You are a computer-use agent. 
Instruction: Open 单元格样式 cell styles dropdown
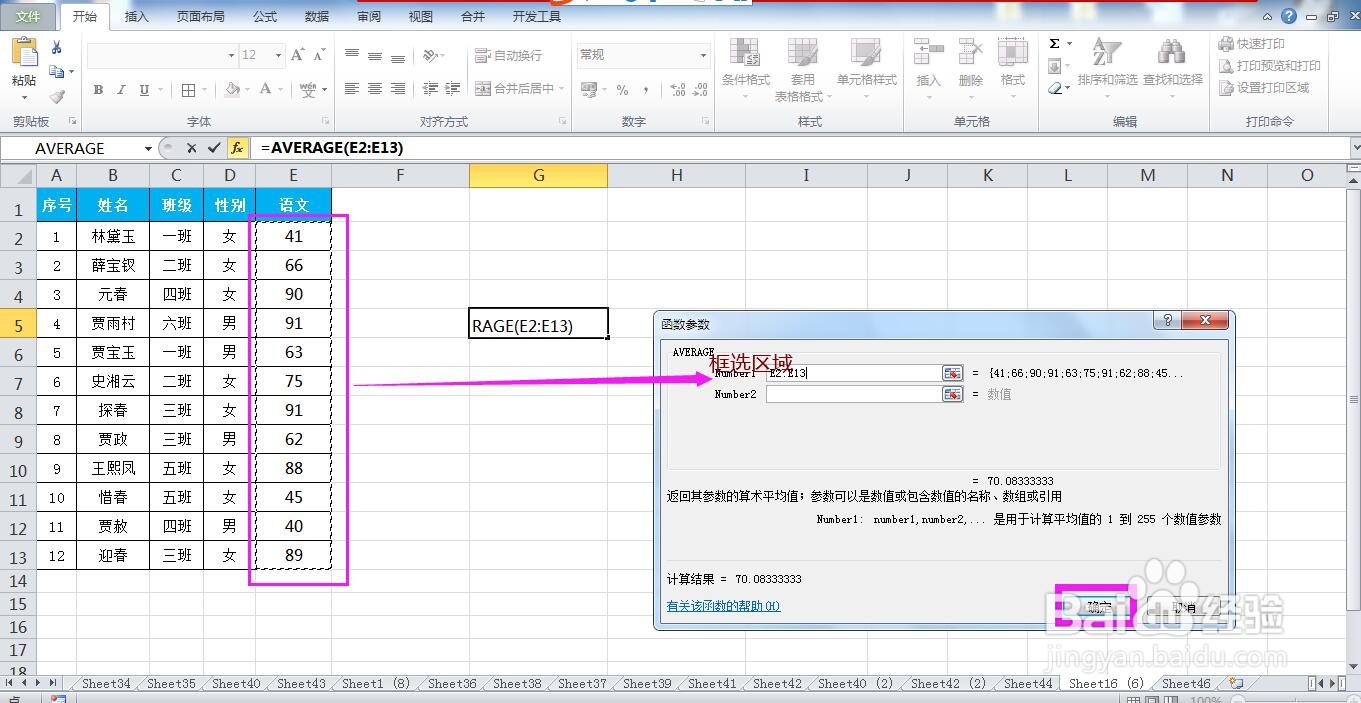coord(866,69)
